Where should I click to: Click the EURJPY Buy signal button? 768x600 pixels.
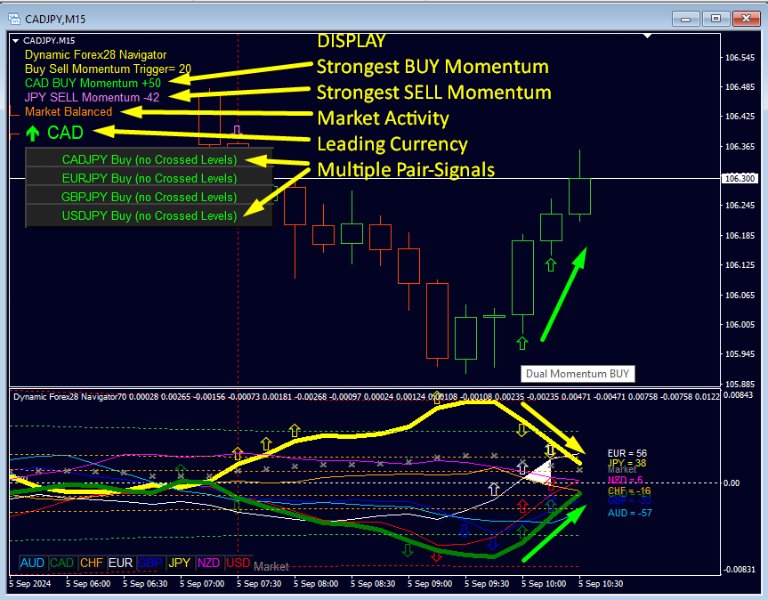(149, 178)
